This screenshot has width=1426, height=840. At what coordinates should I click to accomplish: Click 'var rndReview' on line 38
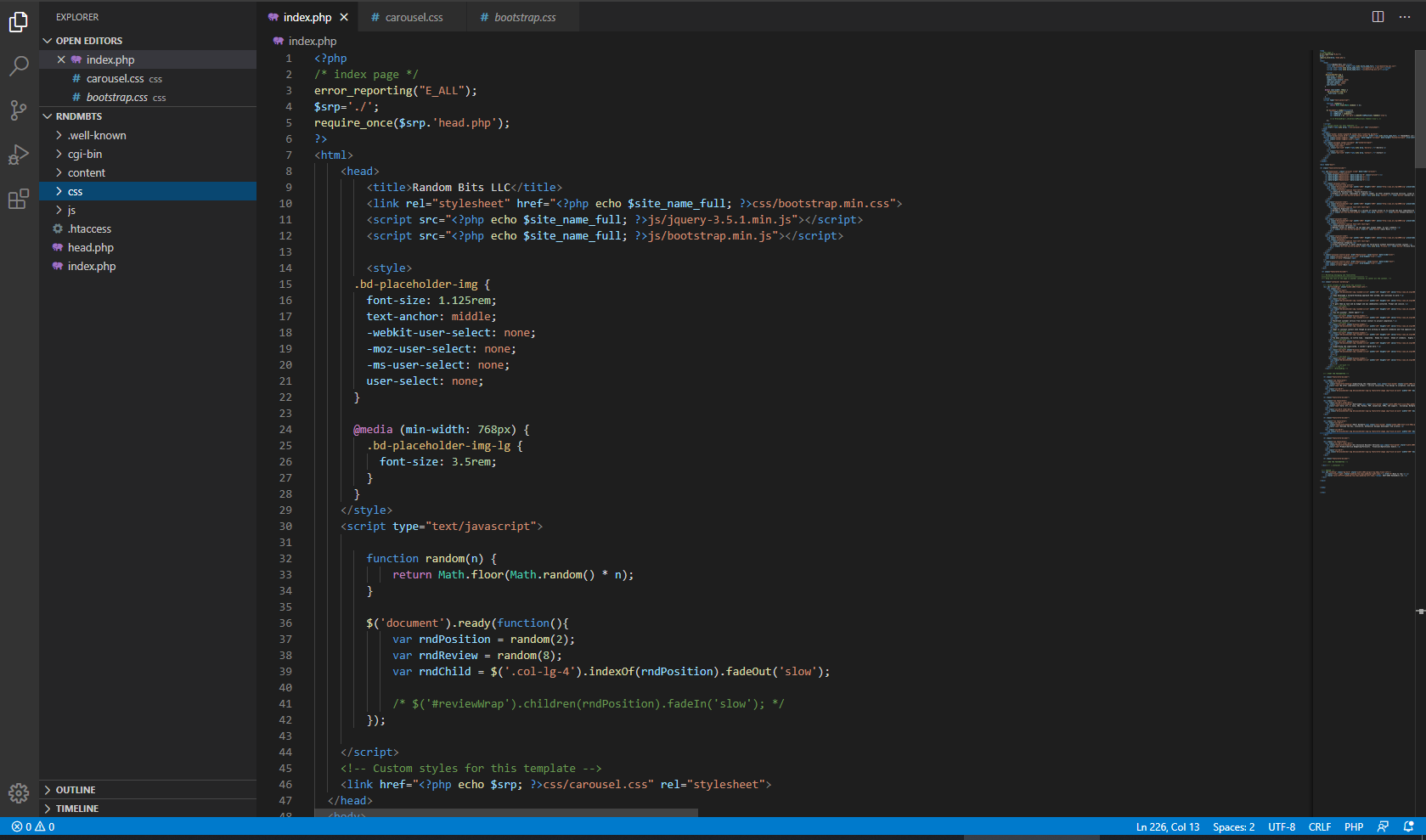point(435,656)
